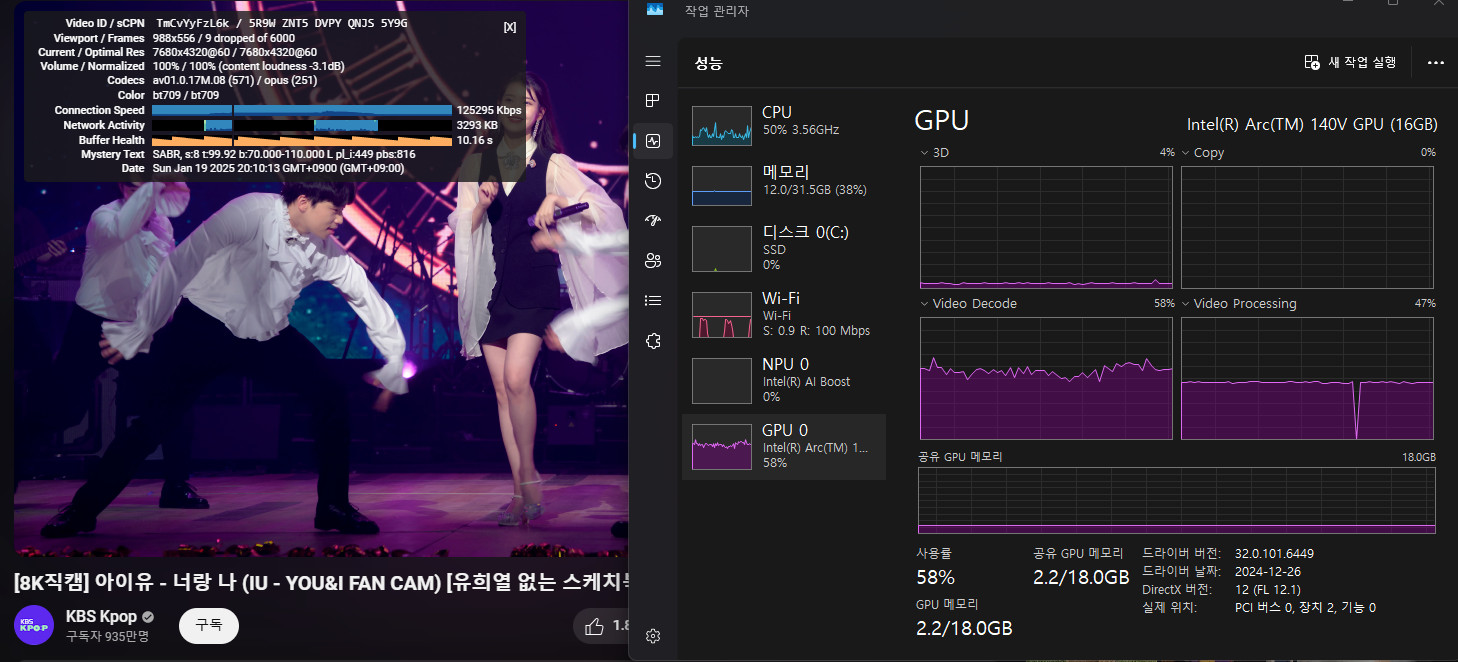The image size is (1458, 662).
Task: Select the Performance page icon
Action: click(653, 141)
